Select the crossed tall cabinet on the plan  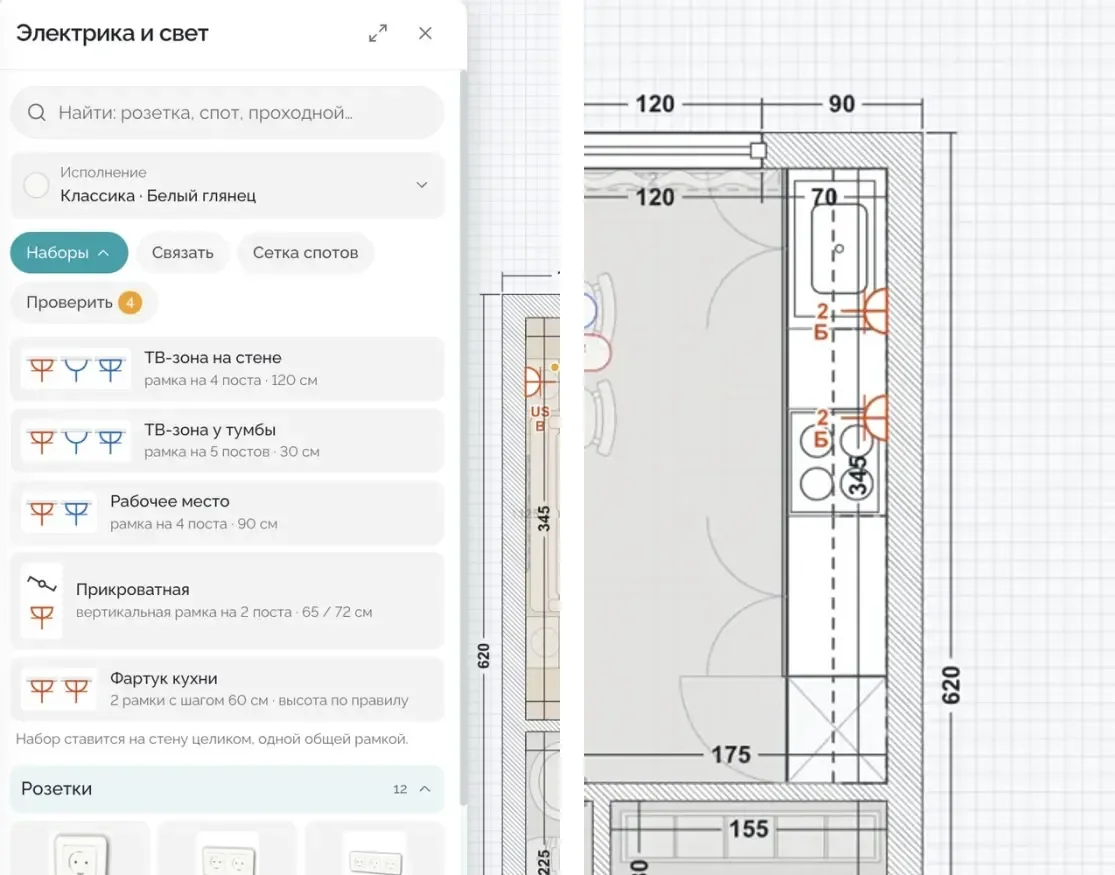click(836, 729)
